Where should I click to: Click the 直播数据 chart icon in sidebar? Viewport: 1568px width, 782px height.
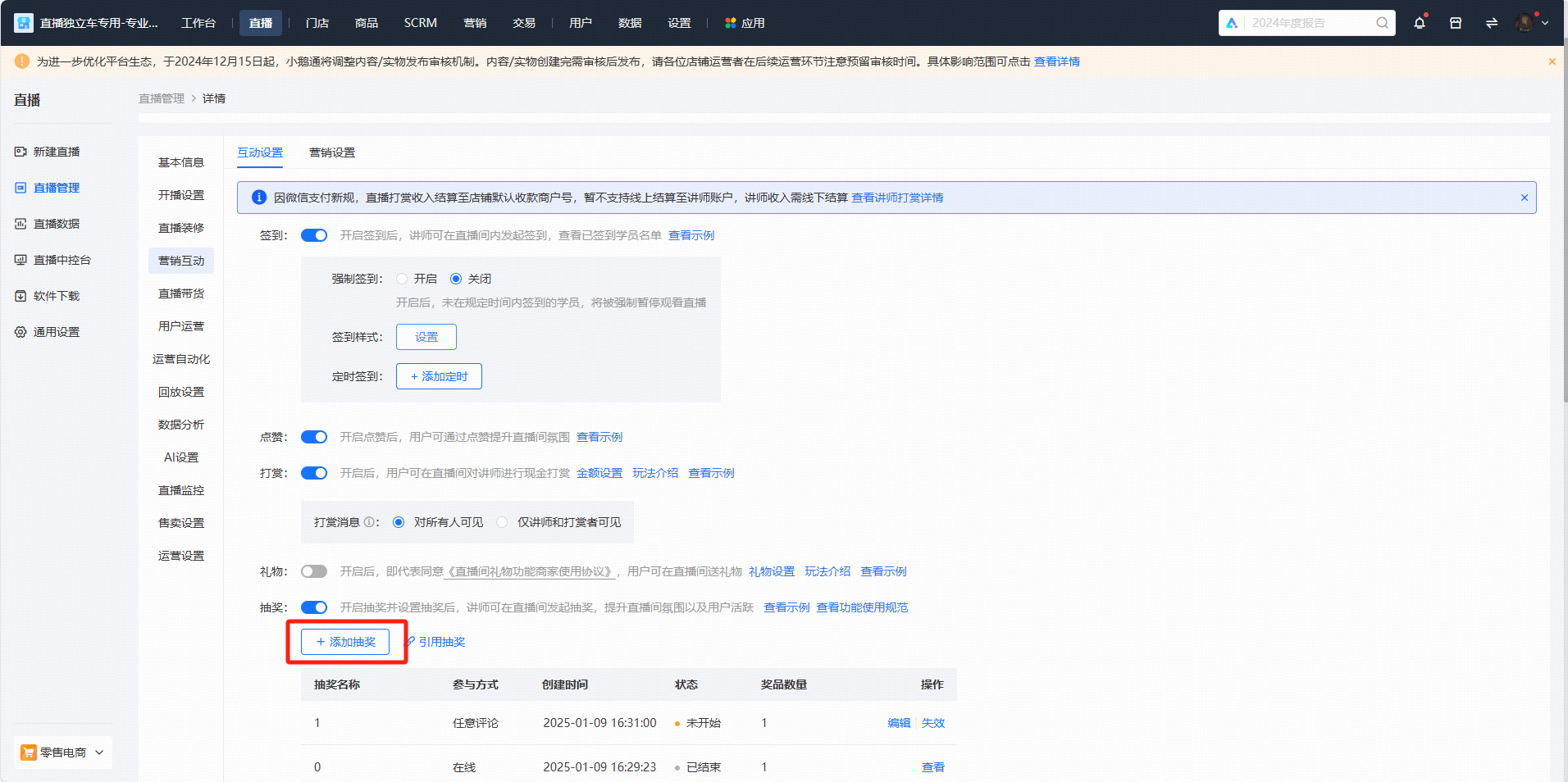[21, 224]
